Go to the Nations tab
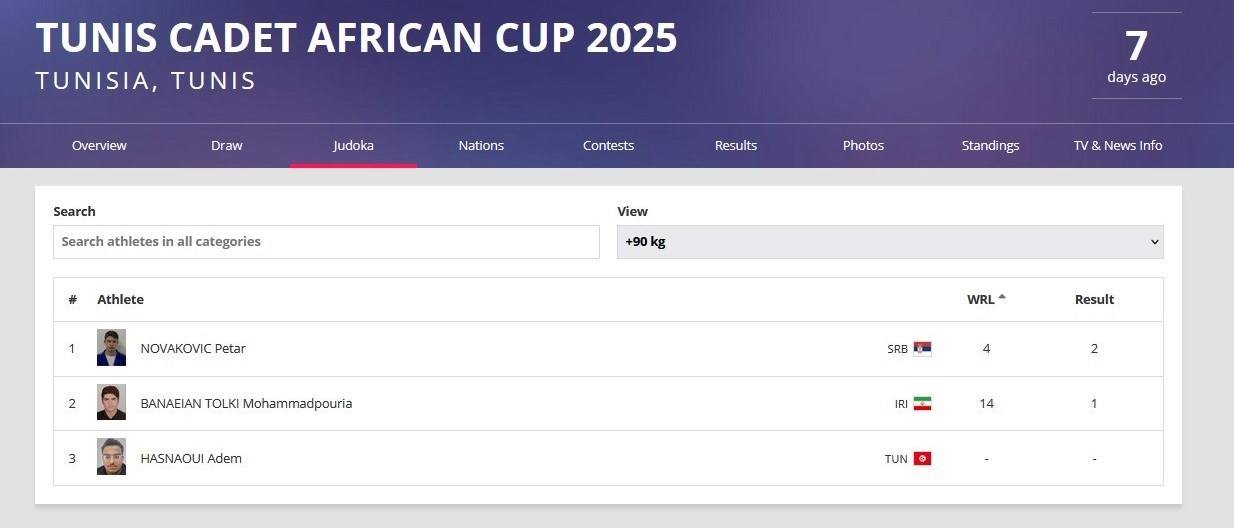The width and height of the screenshot is (1234, 528). (481, 146)
